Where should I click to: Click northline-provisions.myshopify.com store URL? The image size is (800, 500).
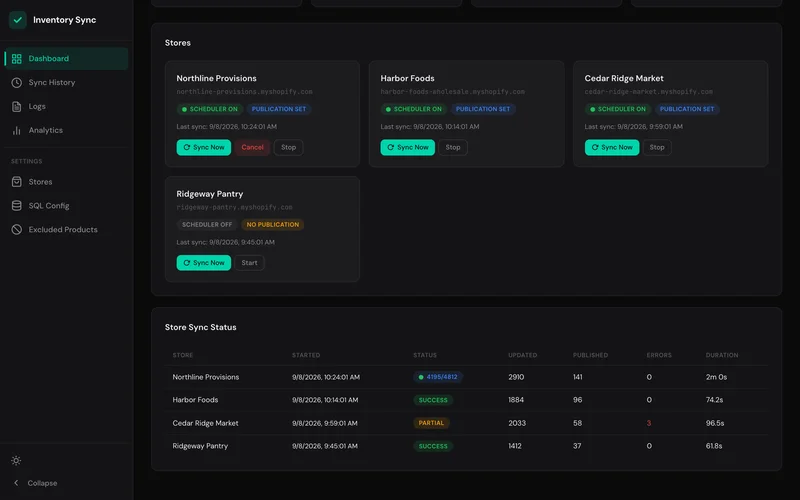pyautogui.click(x=244, y=92)
